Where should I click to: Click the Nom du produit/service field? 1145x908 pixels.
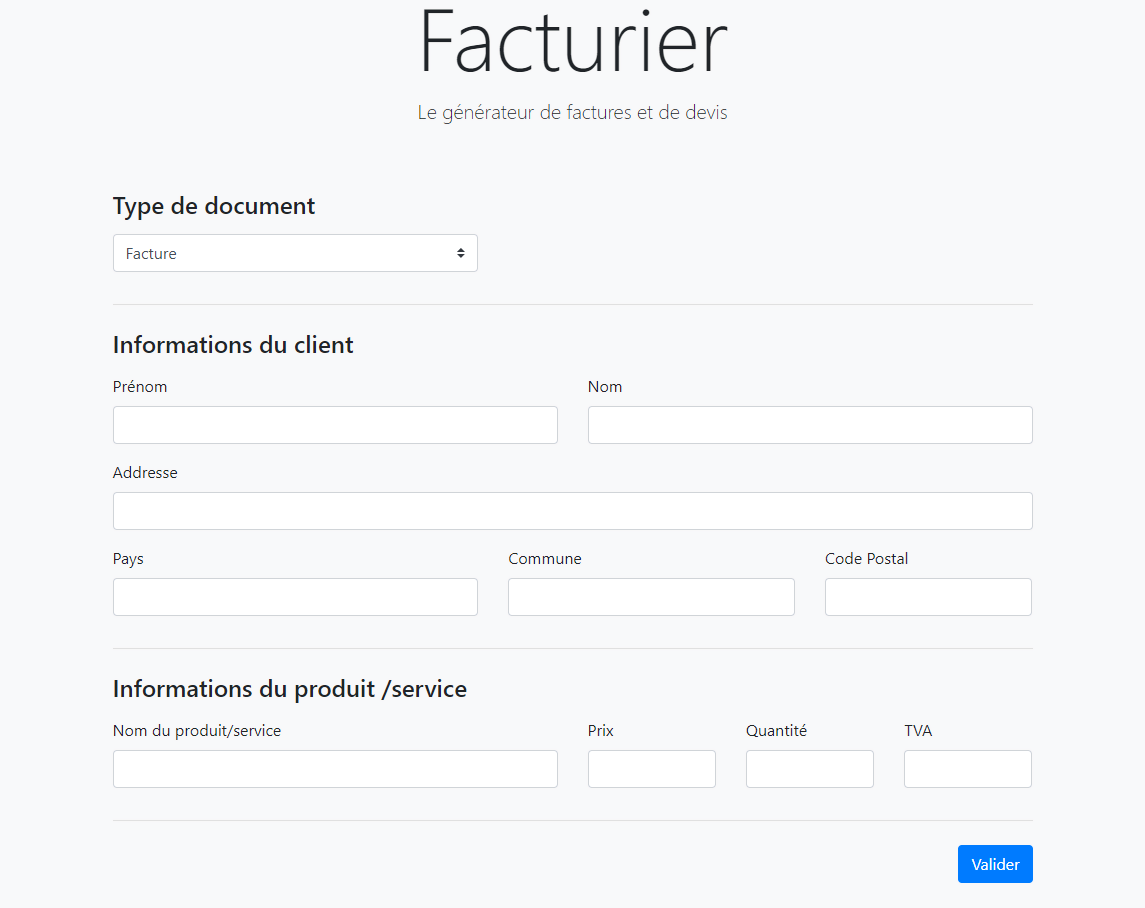point(335,769)
